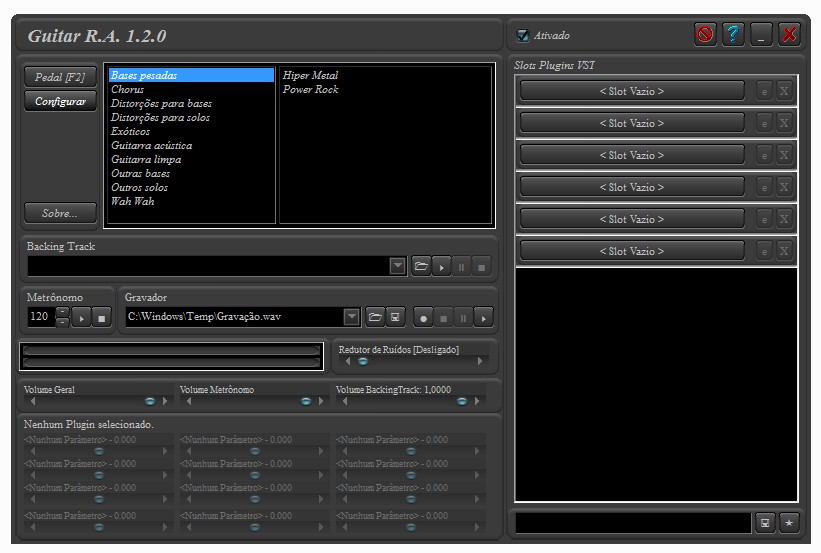Click the 'X' remove button of first slot
Screen dimensions: 821x553
(784, 91)
